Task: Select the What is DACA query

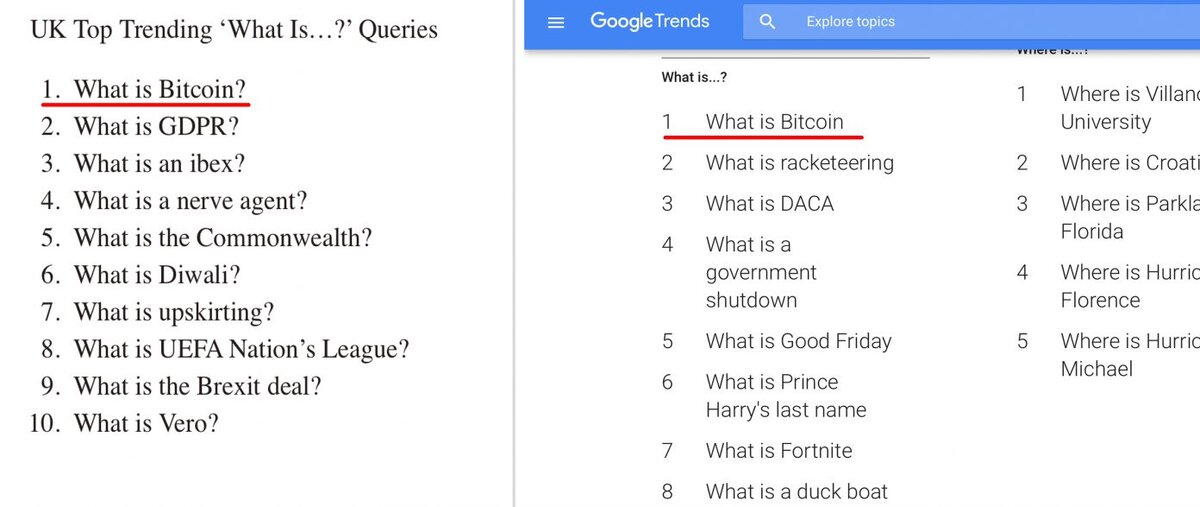Action: click(769, 204)
